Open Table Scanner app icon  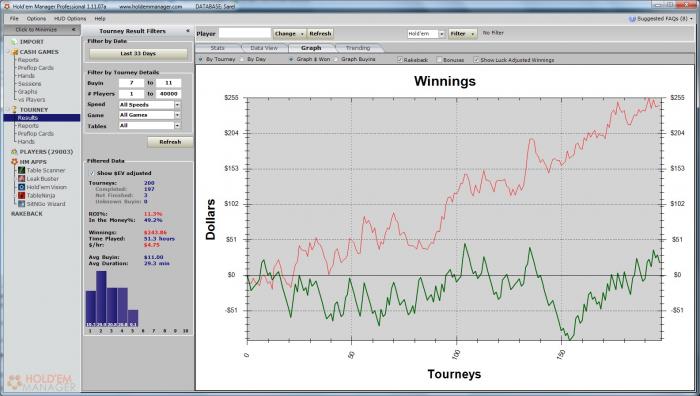coord(21,170)
